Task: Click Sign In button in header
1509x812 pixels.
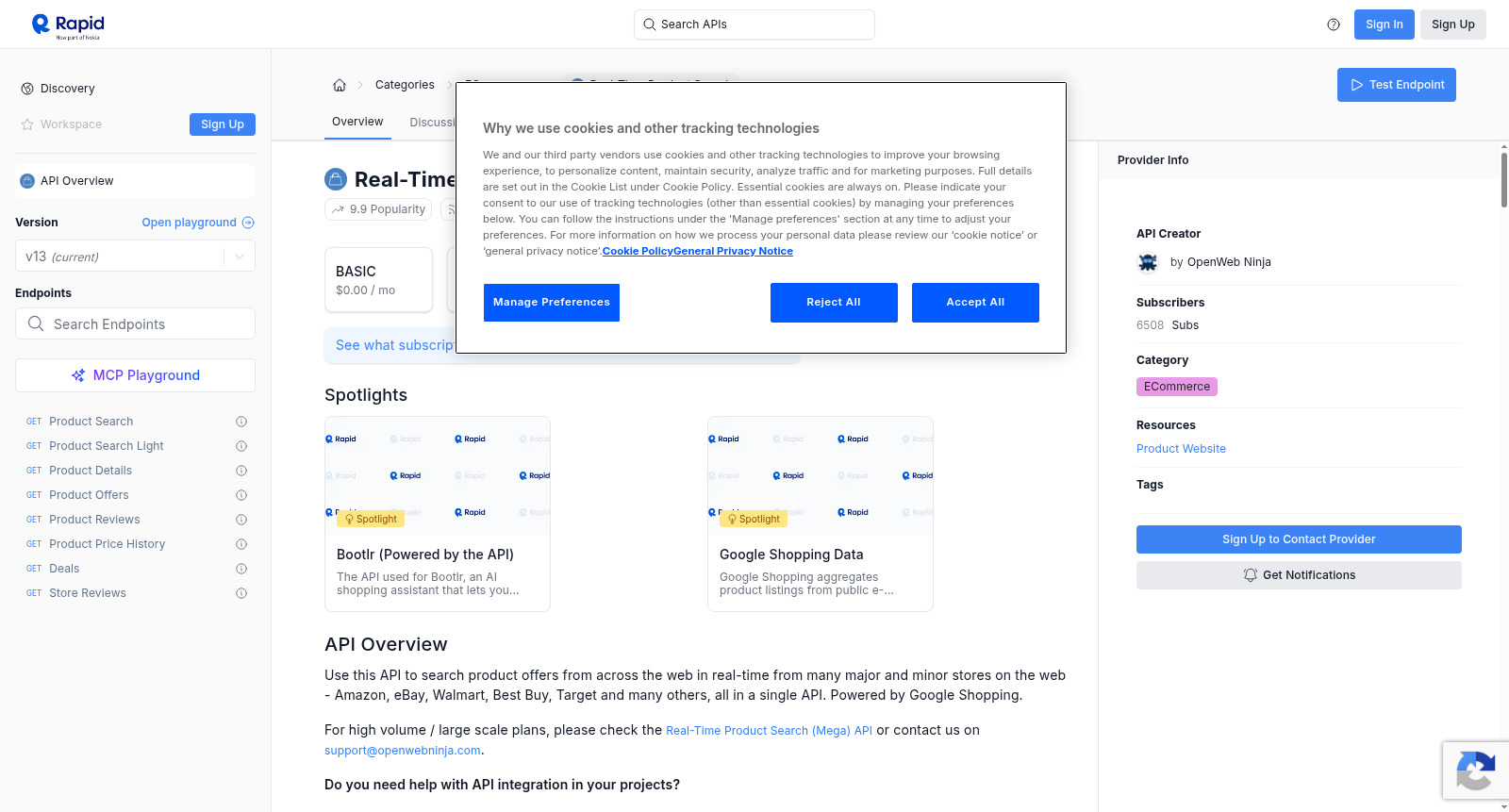Action: [1385, 25]
